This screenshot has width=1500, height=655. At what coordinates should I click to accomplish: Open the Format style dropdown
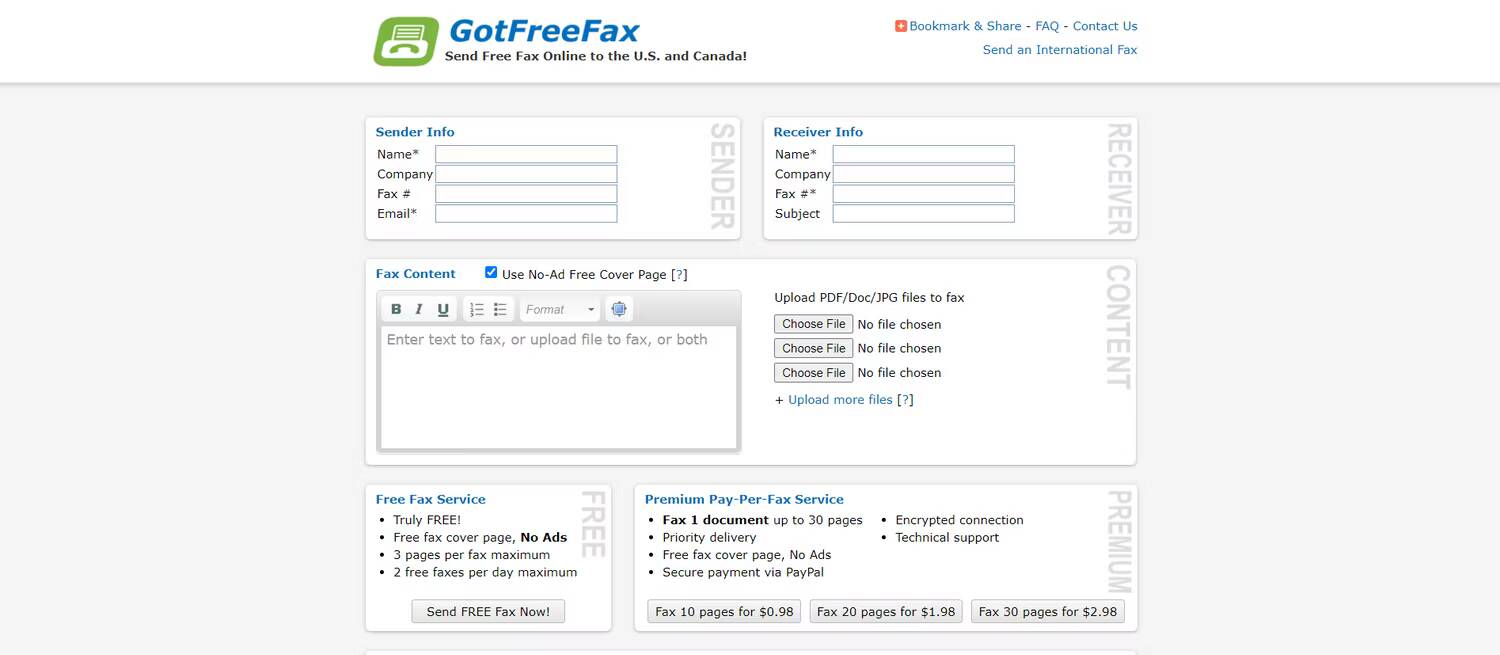click(x=559, y=309)
